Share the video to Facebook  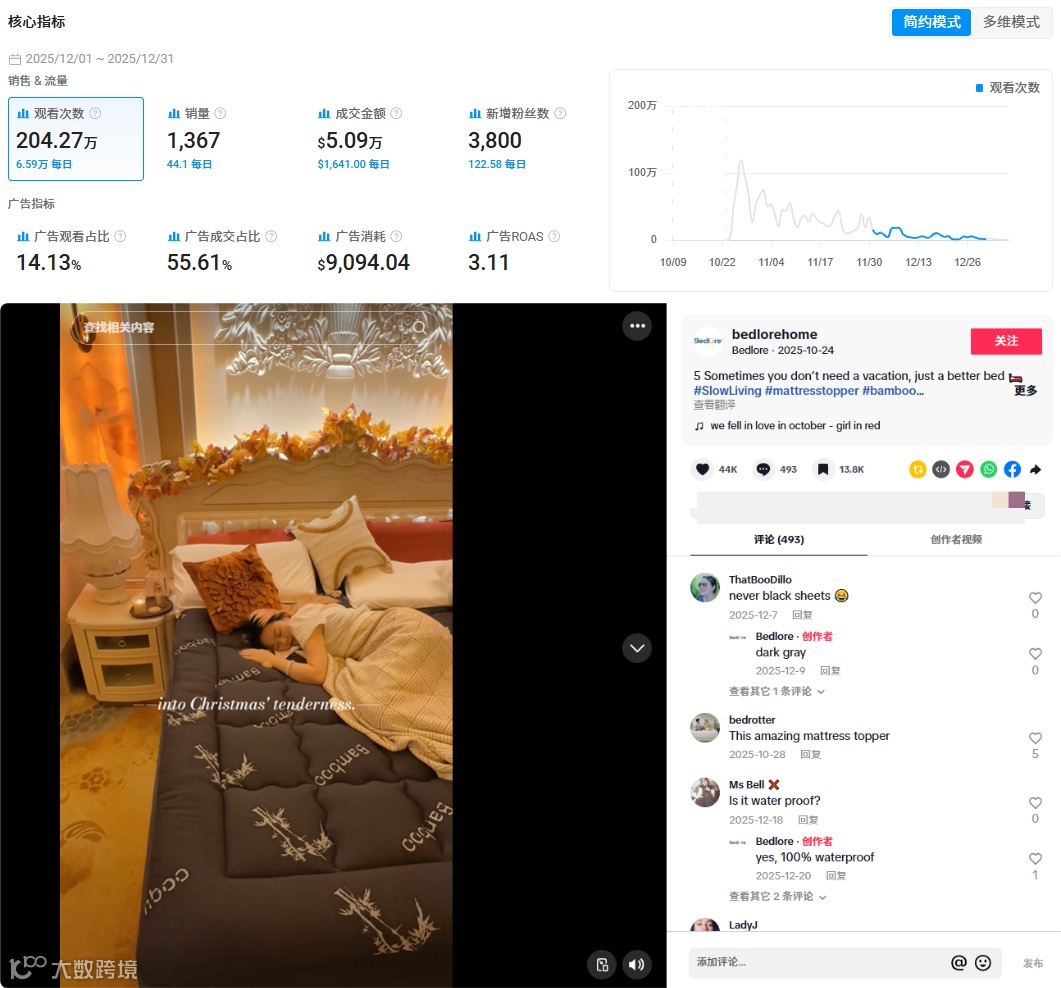(1012, 469)
